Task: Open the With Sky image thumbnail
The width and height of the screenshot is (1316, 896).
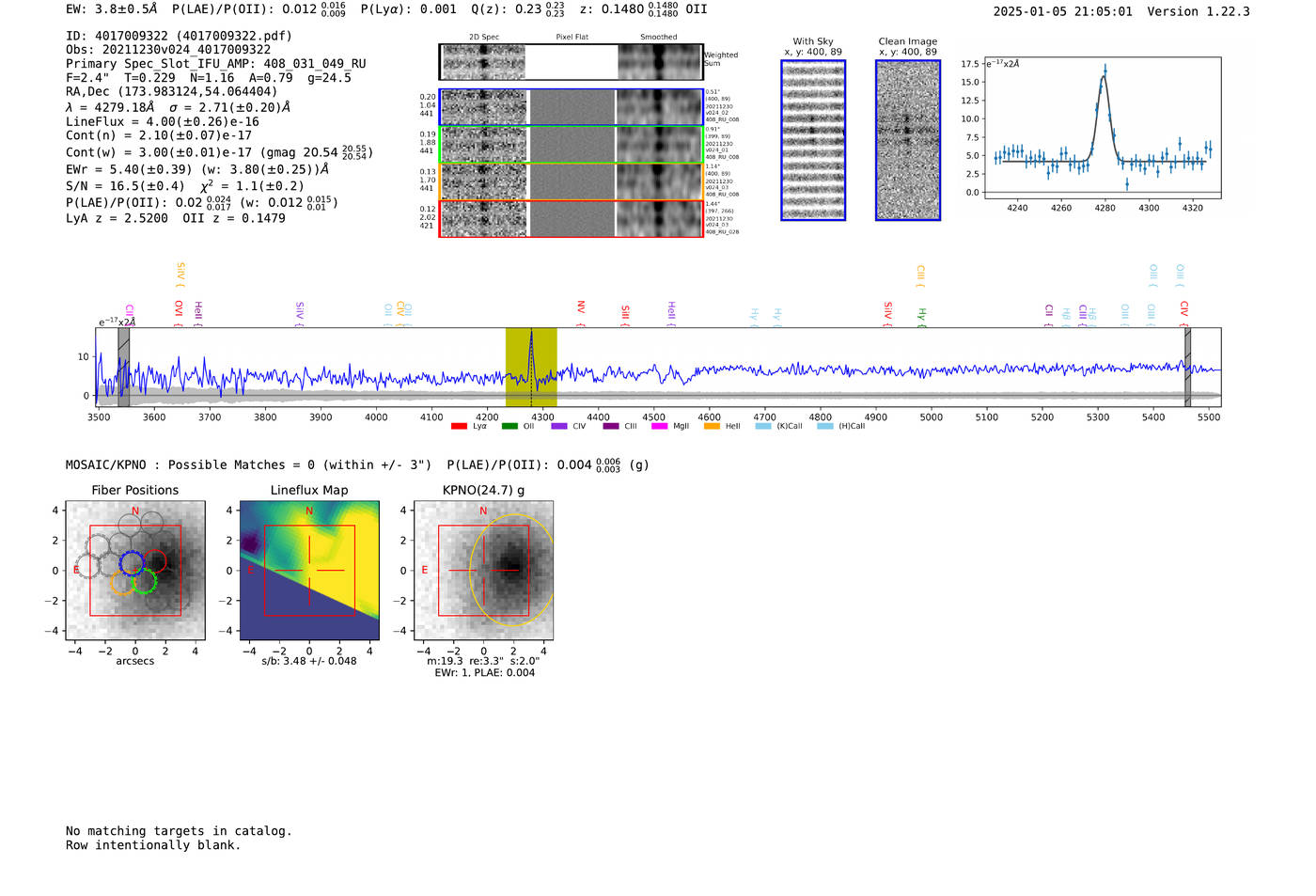Action: [813, 140]
